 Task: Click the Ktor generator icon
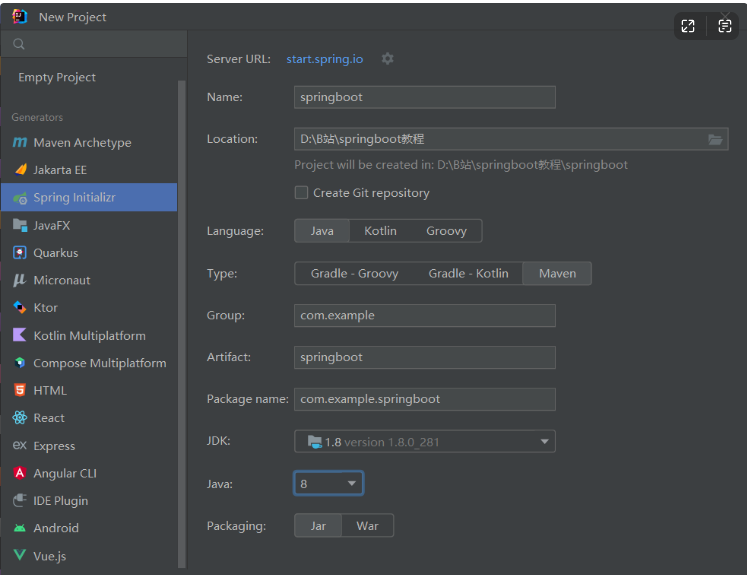click(x=19, y=308)
